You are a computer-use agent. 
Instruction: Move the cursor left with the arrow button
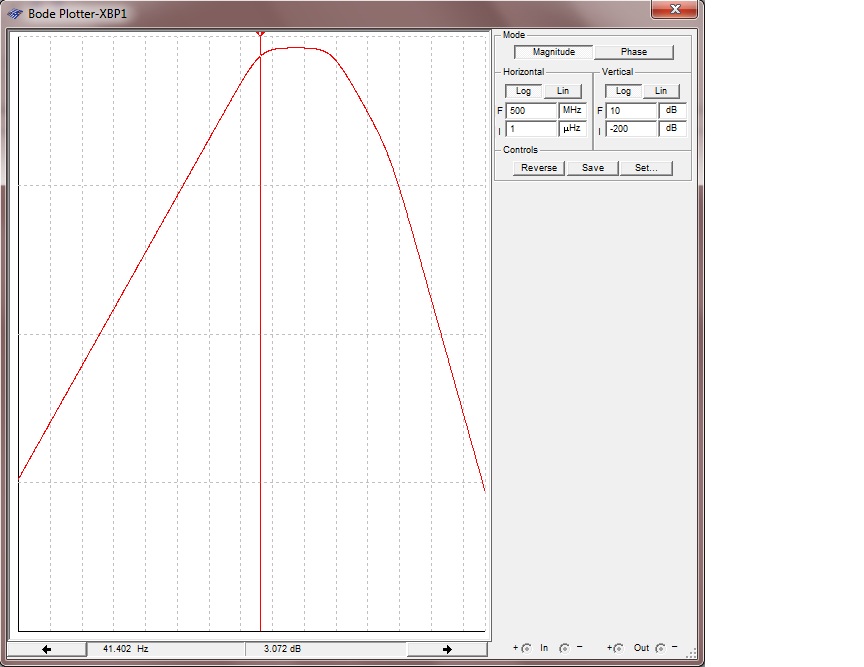pyautogui.click(x=47, y=649)
